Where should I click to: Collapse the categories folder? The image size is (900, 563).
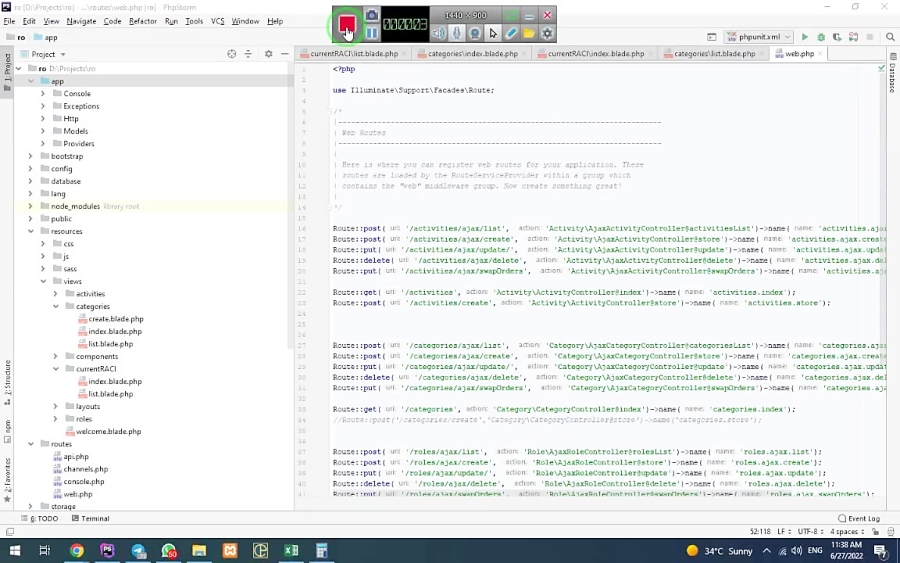[56, 307]
